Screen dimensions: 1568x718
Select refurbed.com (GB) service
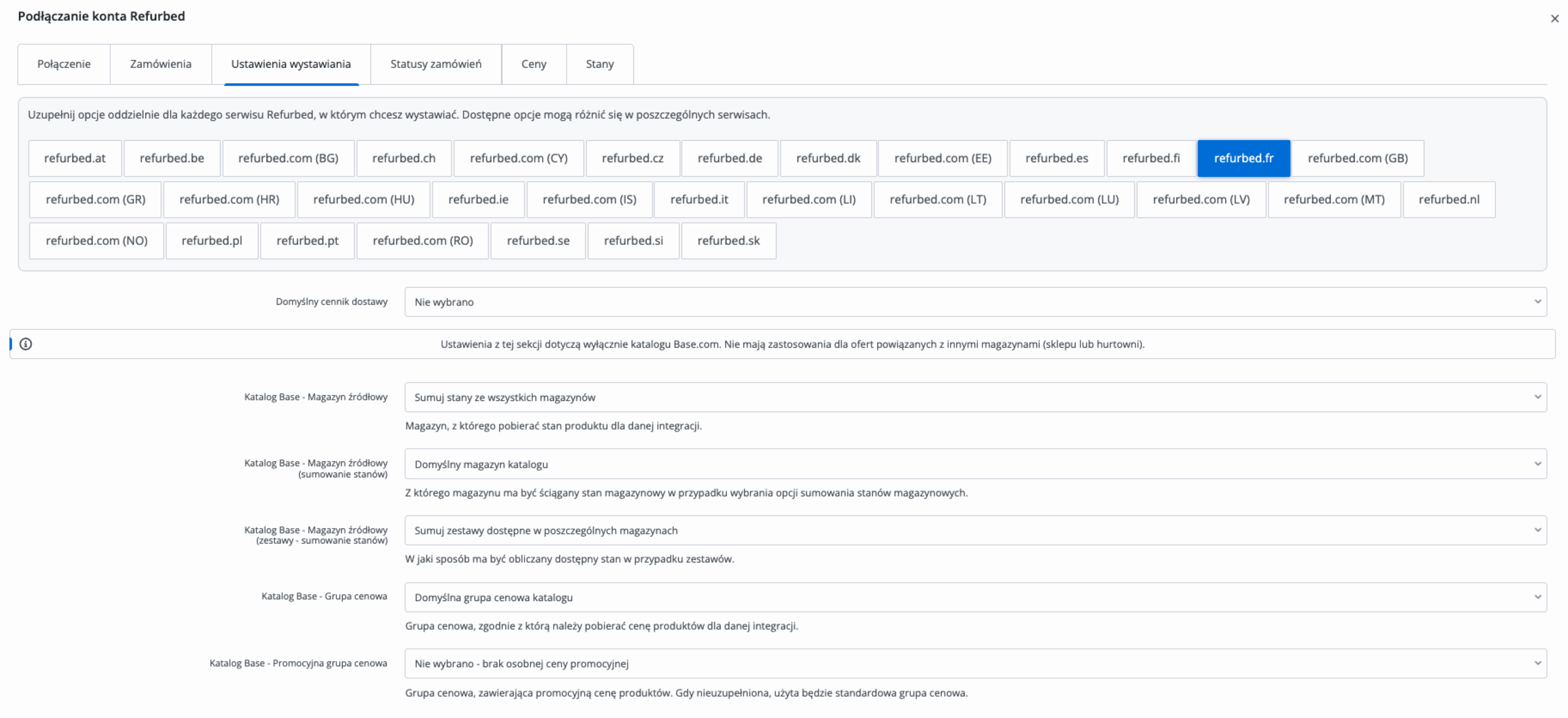[x=1357, y=159]
